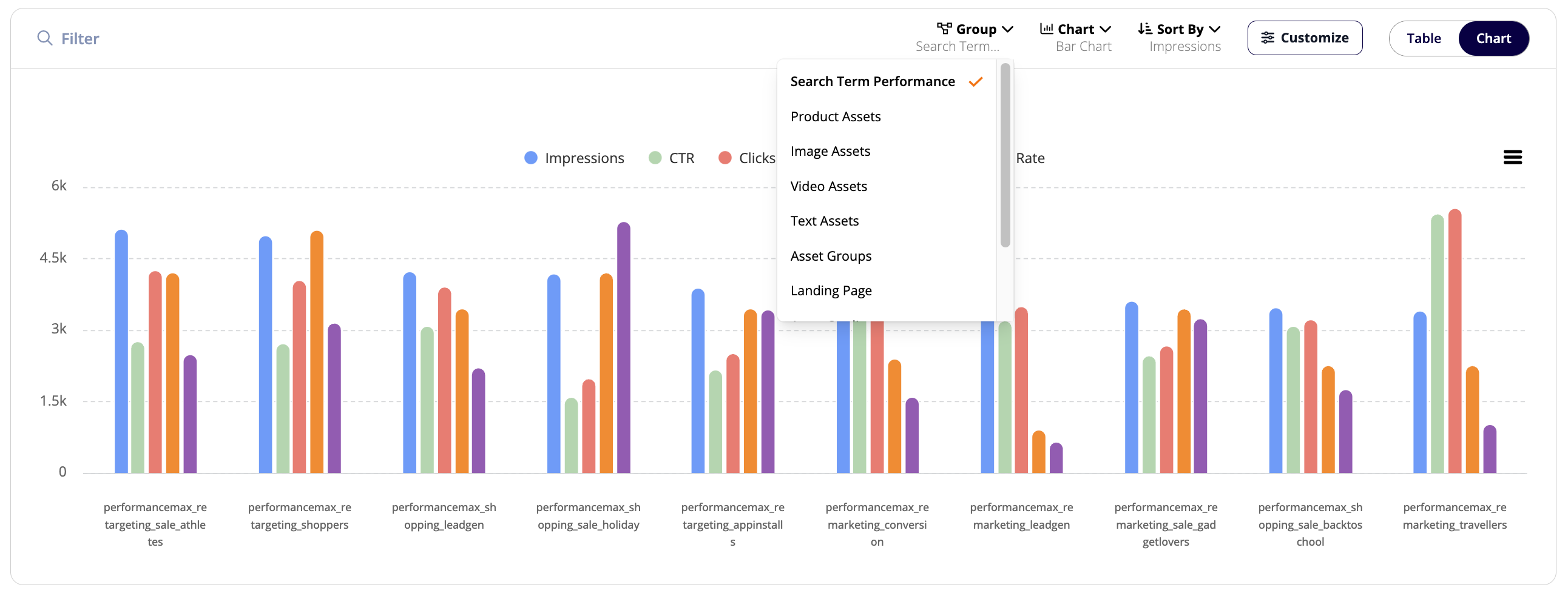Choose Video Assets in the group menu
Viewport: 1568px width, 593px height.
click(887, 186)
